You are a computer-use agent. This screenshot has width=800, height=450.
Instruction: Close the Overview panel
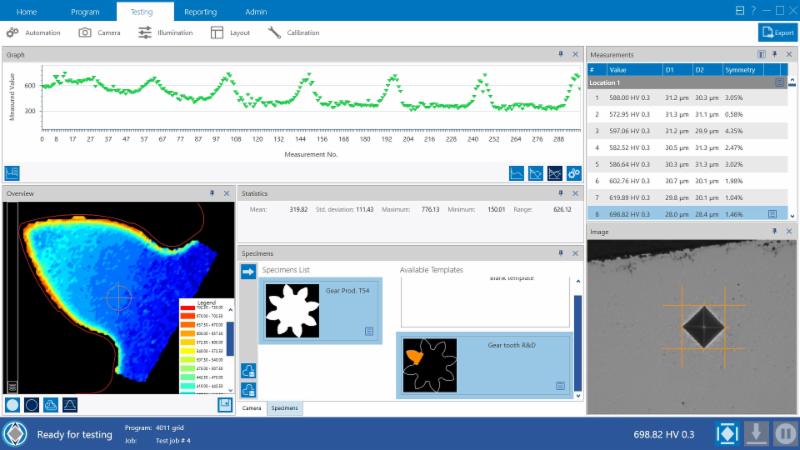(x=227, y=193)
